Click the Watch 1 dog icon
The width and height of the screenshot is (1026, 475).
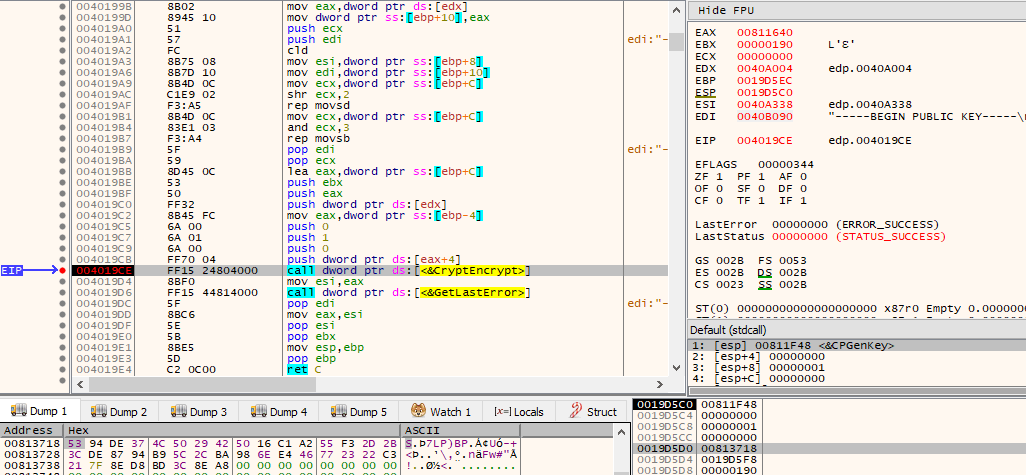pos(418,412)
